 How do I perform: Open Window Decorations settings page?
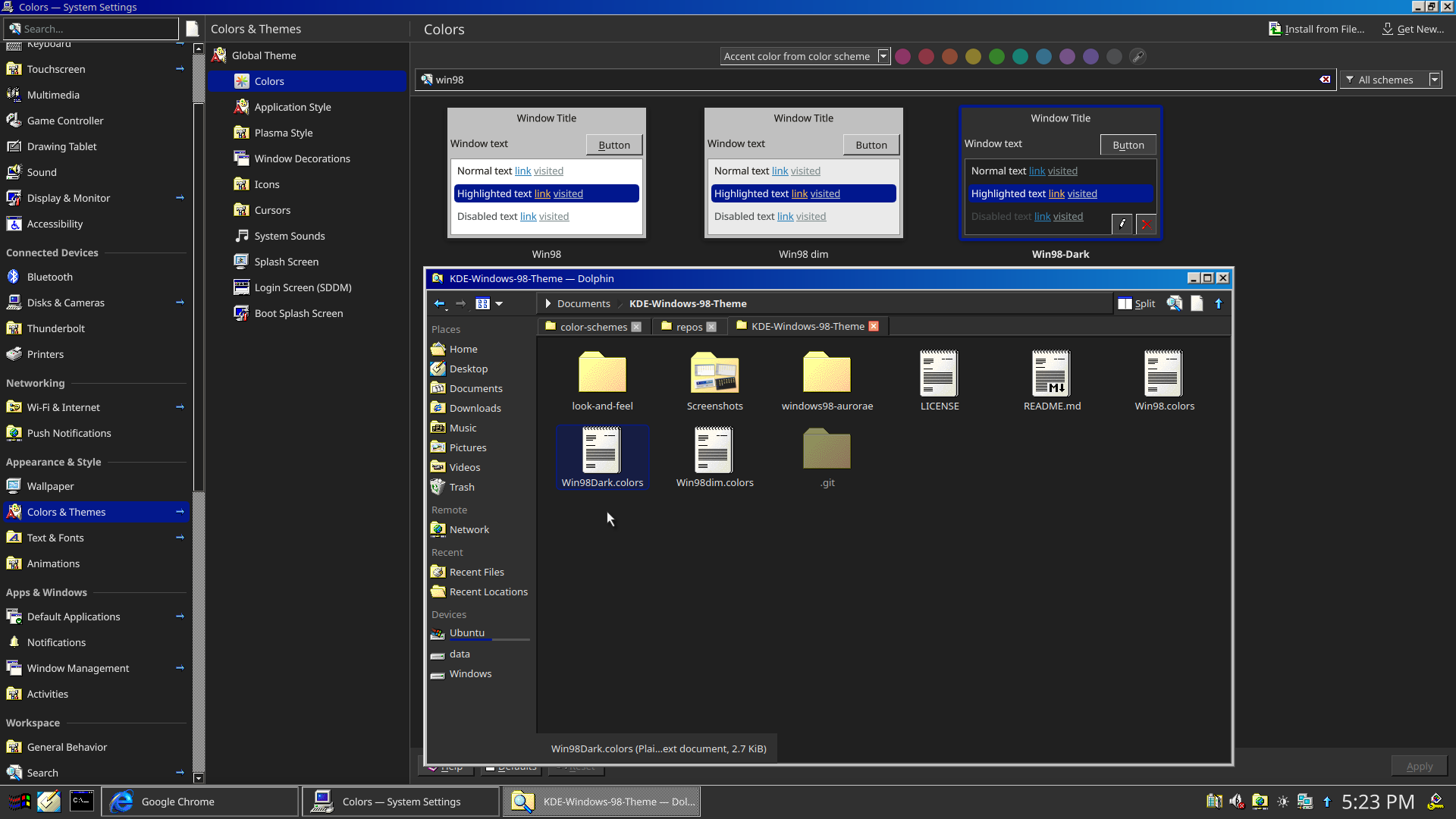[302, 158]
